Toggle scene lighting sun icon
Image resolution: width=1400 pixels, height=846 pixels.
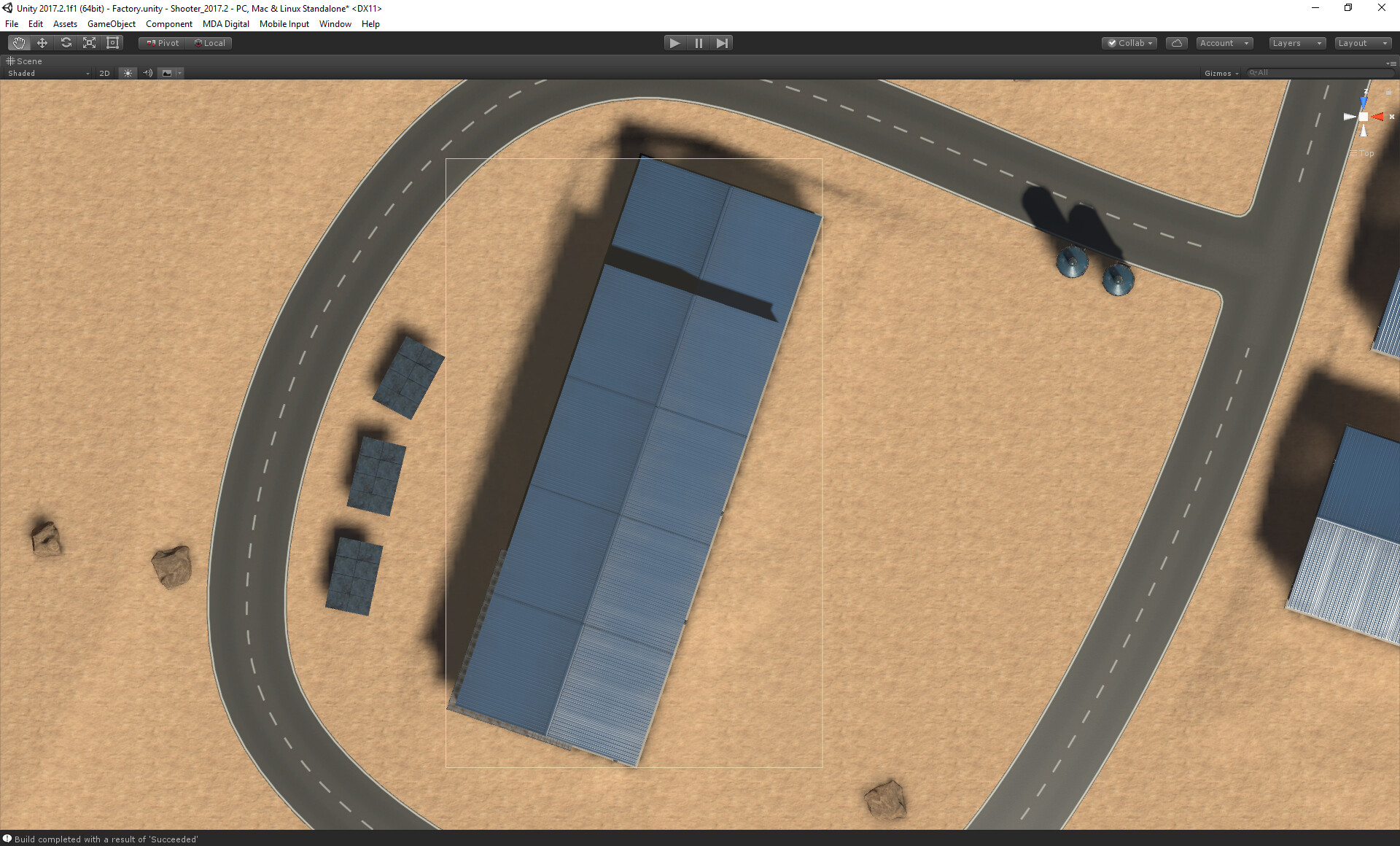128,73
